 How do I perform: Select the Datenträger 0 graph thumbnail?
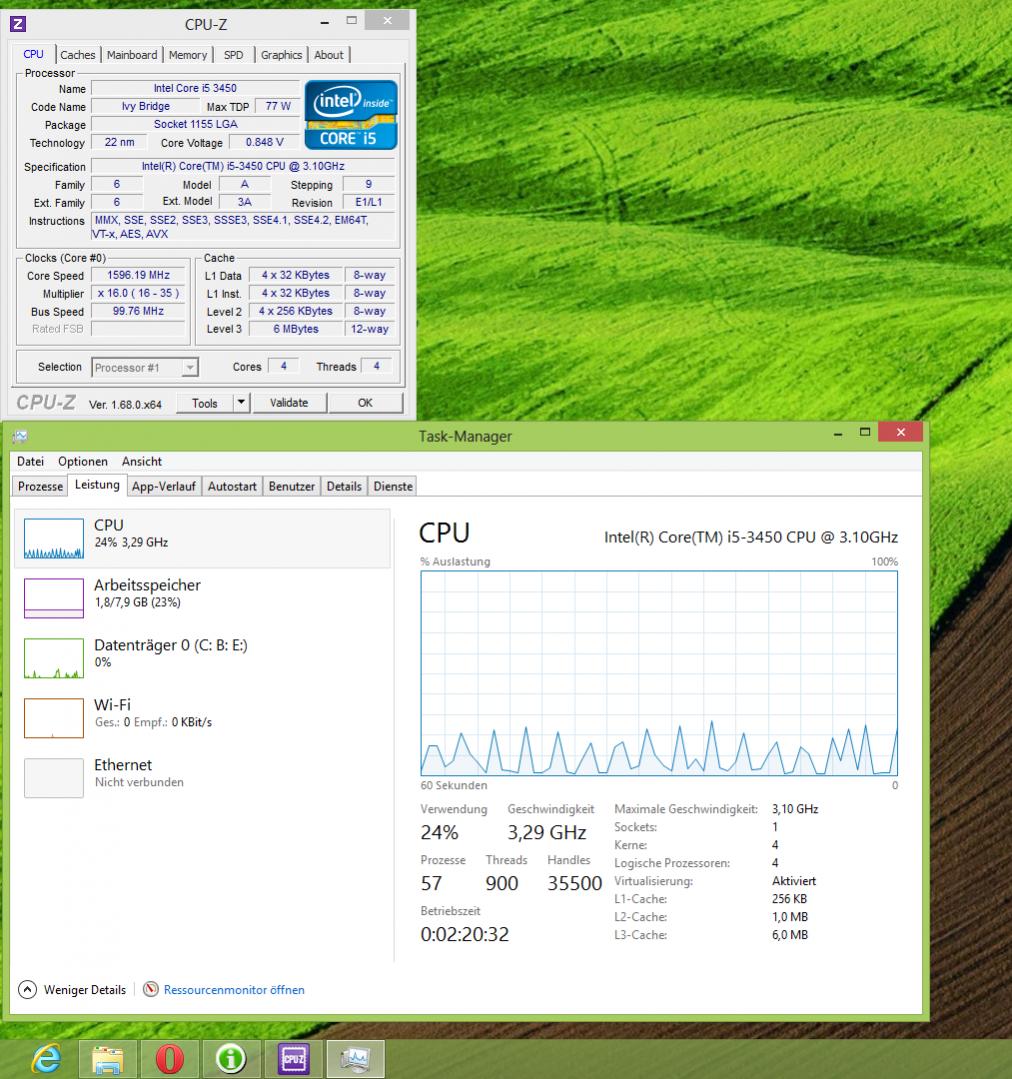point(54,658)
